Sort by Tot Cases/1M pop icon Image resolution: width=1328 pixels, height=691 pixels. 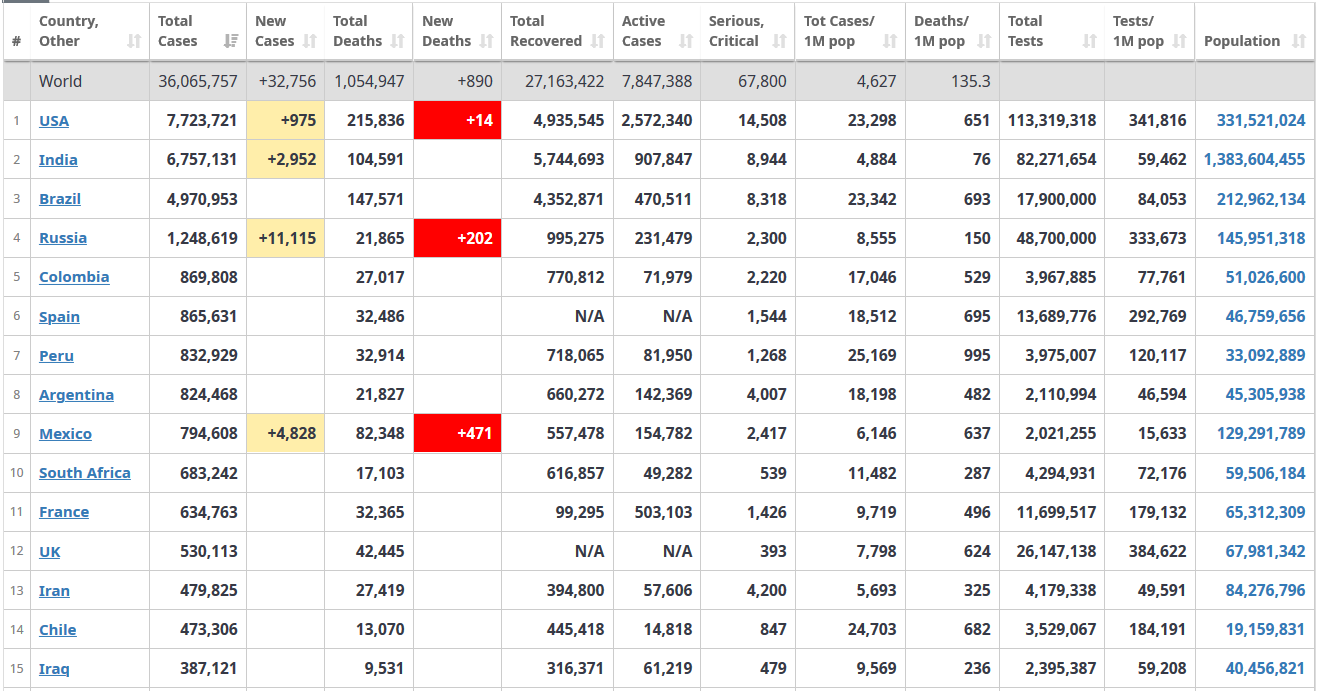click(x=890, y=41)
